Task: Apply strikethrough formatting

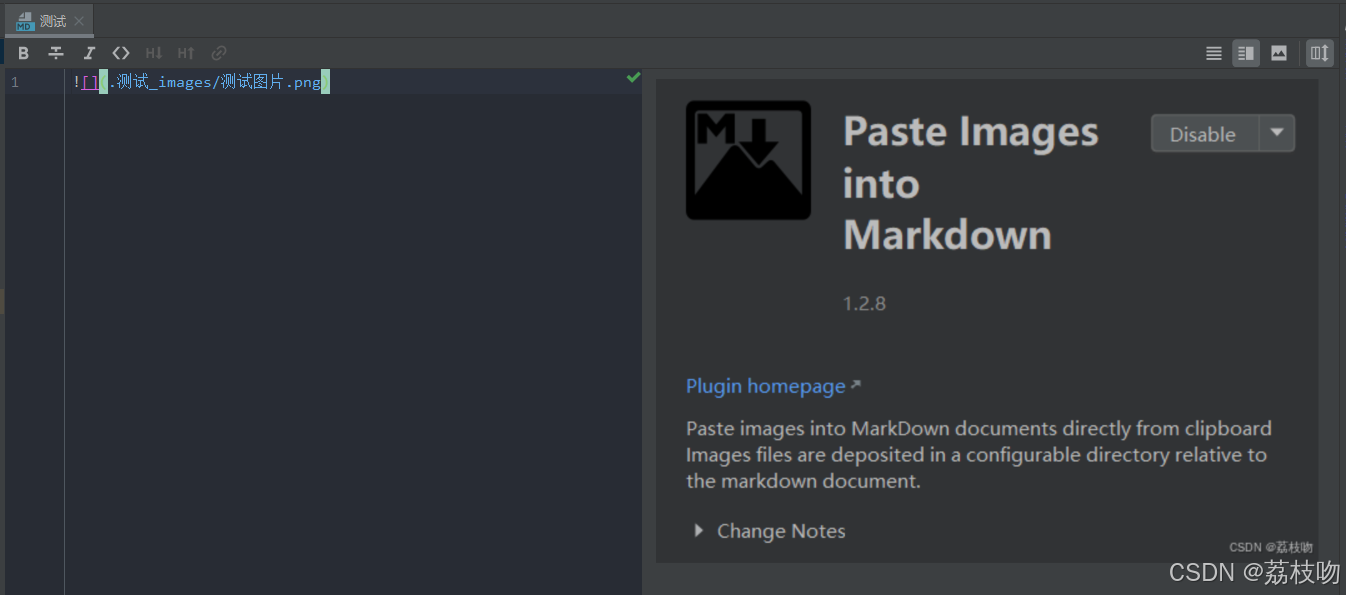Action: pos(56,53)
